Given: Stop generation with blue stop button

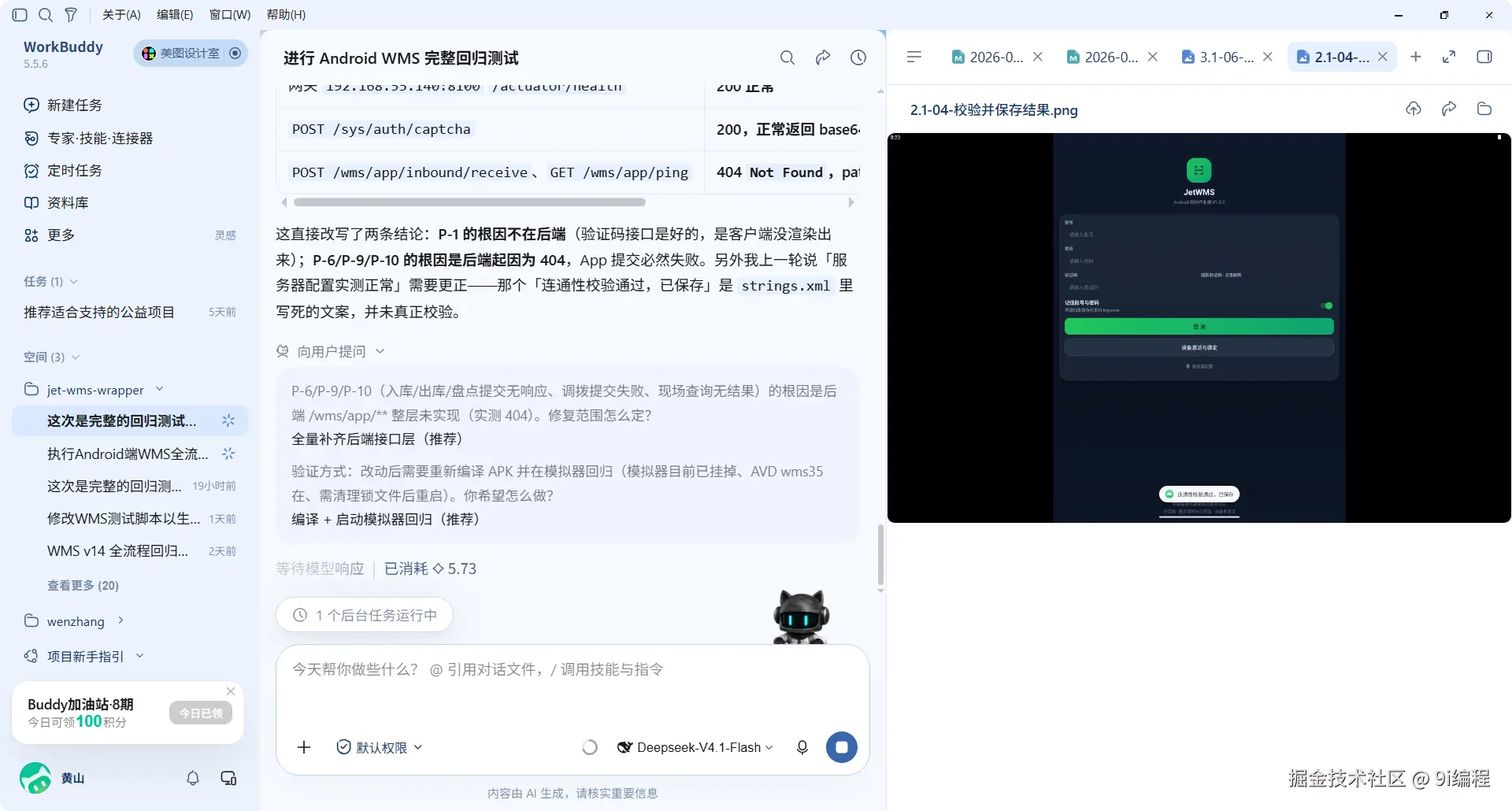Looking at the screenshot, I should coord(842,747).
